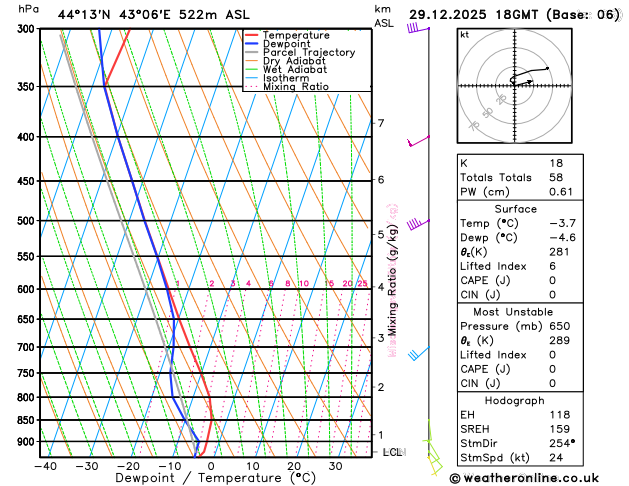The width and height of the screenshot is (629, 486).
Task: Click the blue wind barb near 700 hPa
Action: click(x=419, y=353)
